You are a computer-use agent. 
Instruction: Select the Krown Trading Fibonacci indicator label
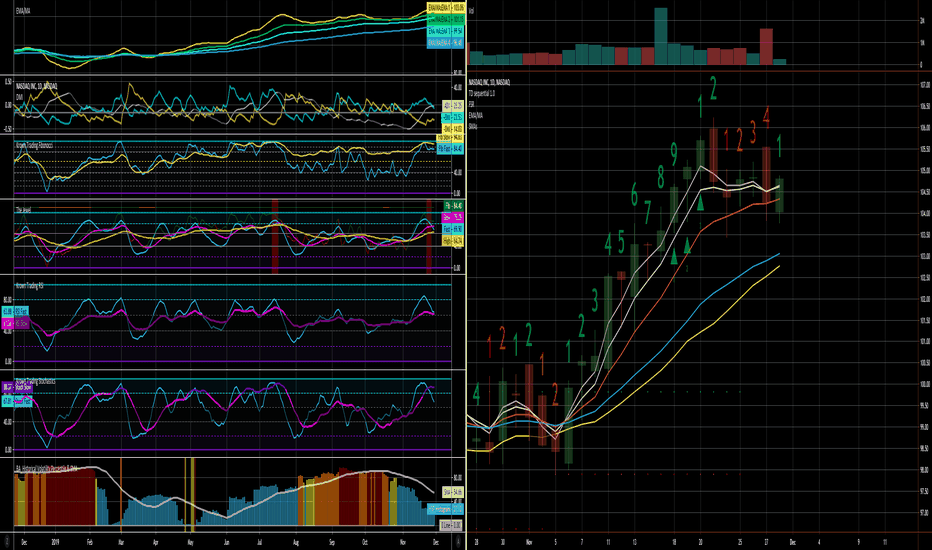34,145
